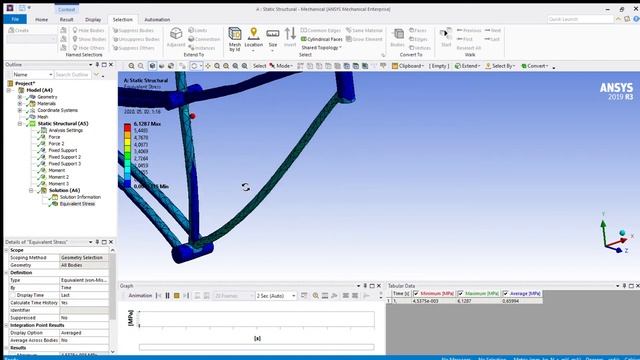This screenshot has width=640, height=360.
Task: Click the Invert selection icon
Action: coord(290,38)
